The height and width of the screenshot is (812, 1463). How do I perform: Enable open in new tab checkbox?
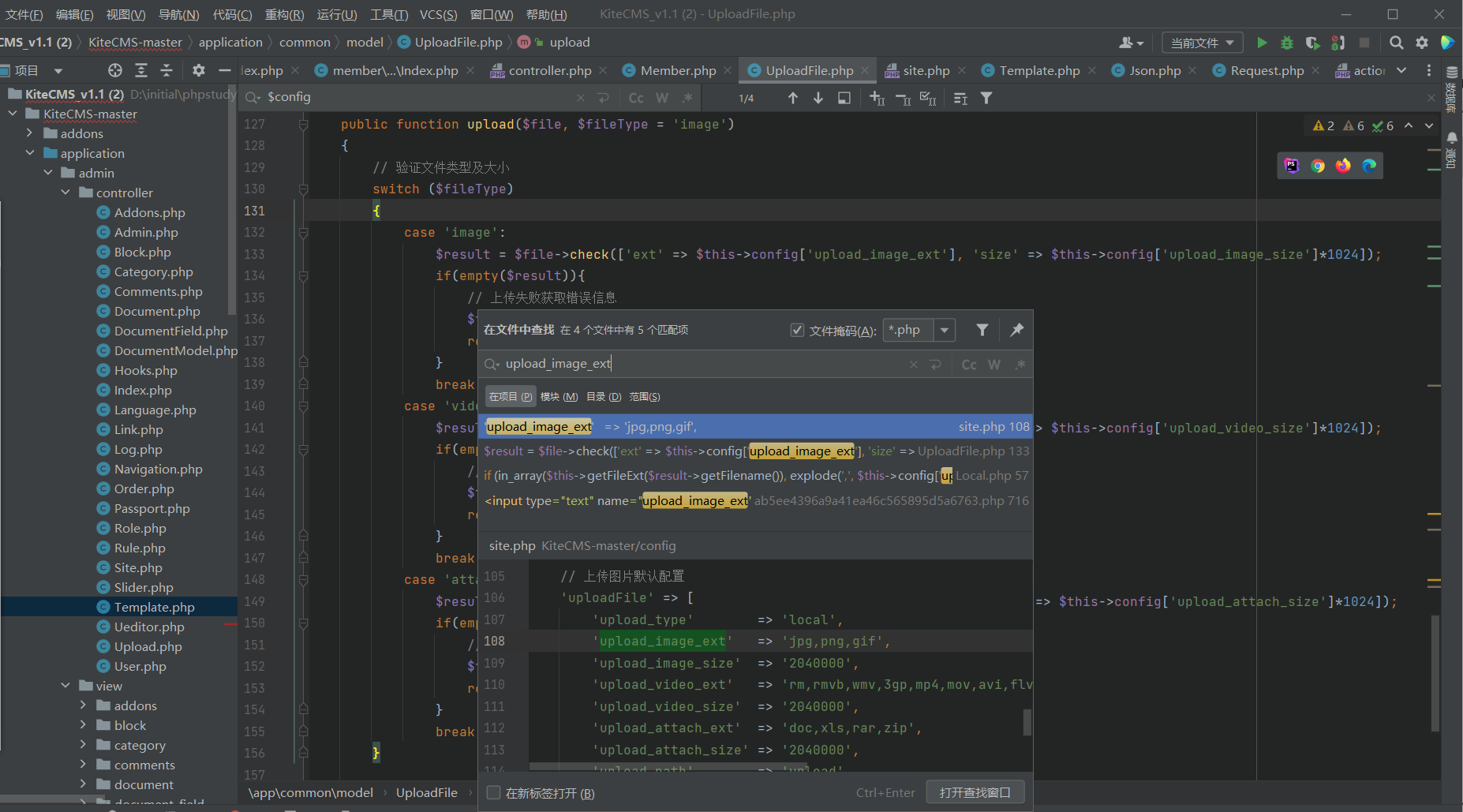494,792
